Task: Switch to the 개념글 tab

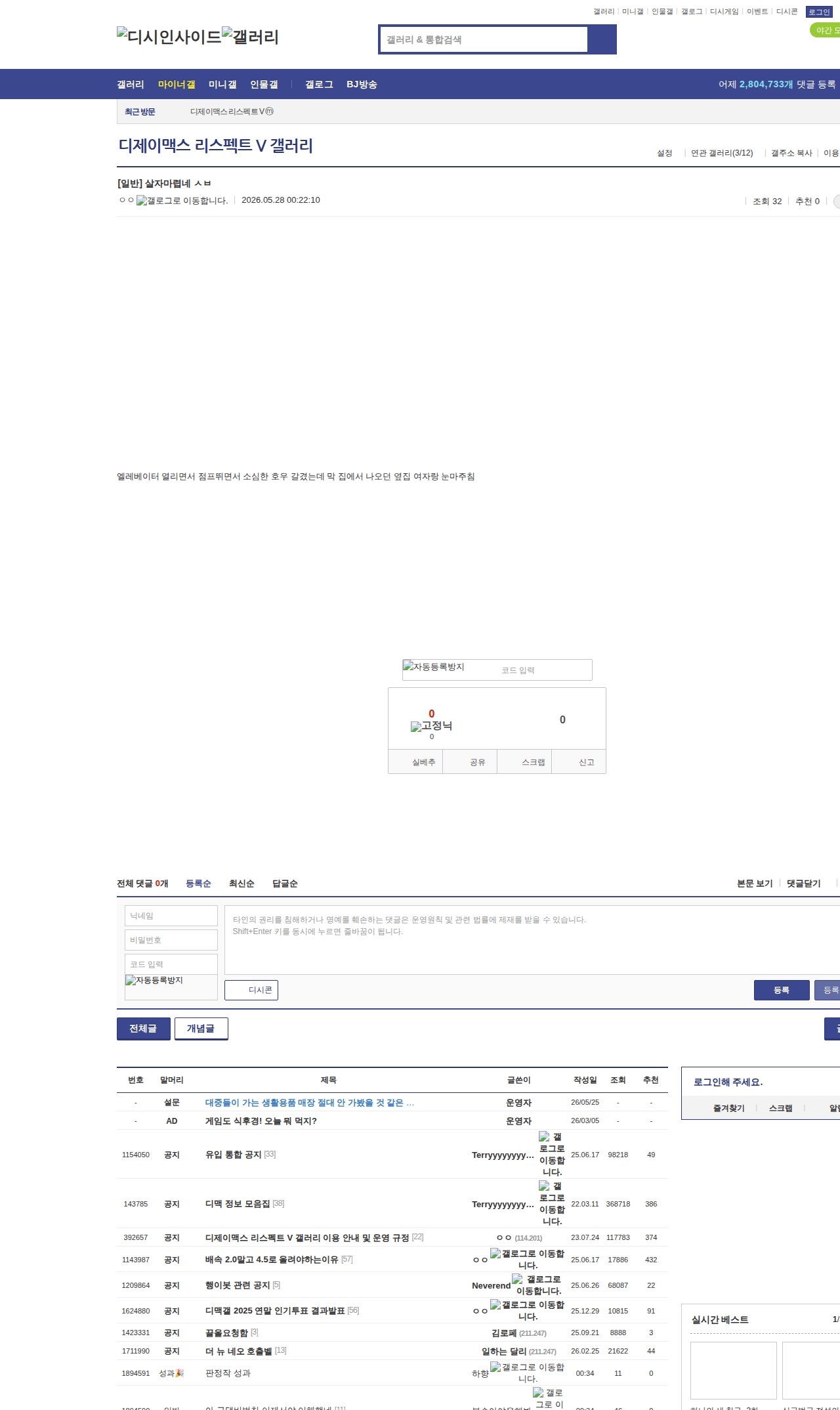Action: (201, 1029)
